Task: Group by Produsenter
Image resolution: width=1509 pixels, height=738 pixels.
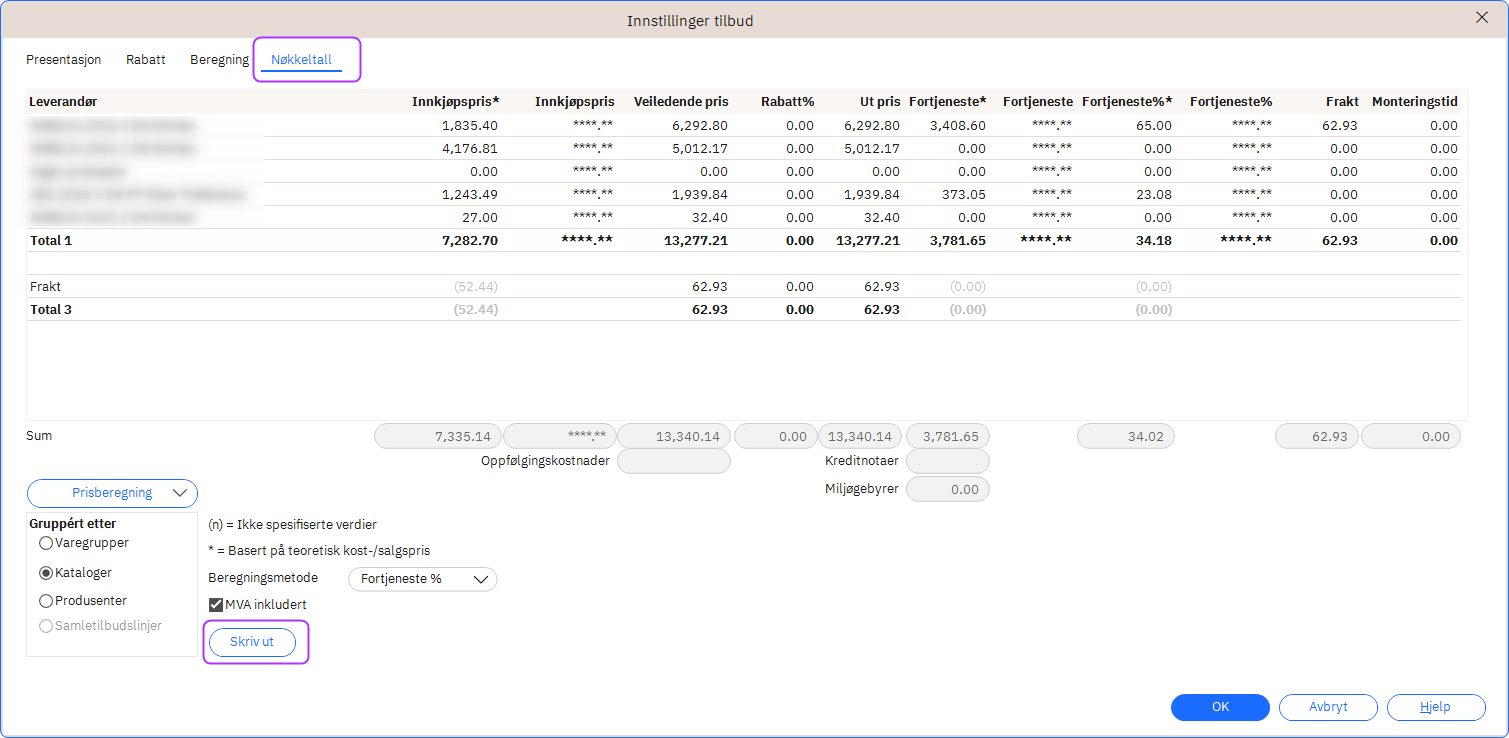Action: 46,601
